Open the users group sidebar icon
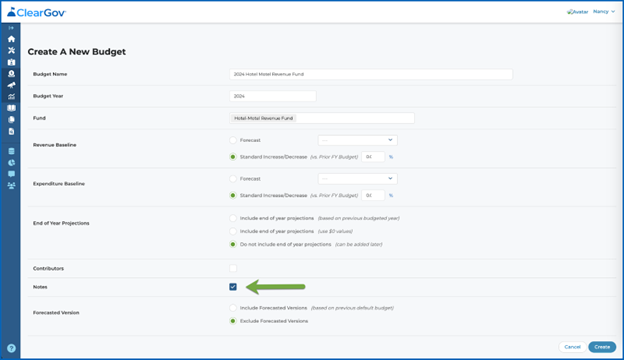 coord(11,186)
